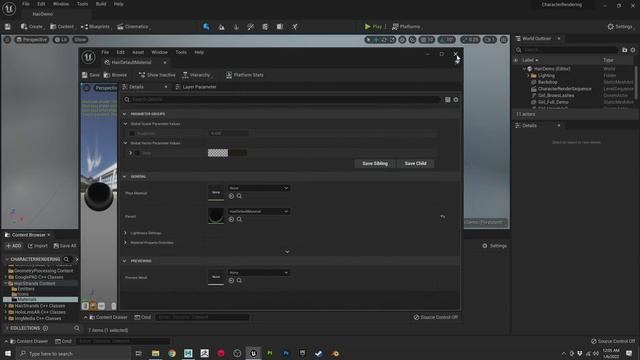This screenshot has height=360, width=640.
Task: Click the Save Child button
Action: click(416, 164)
